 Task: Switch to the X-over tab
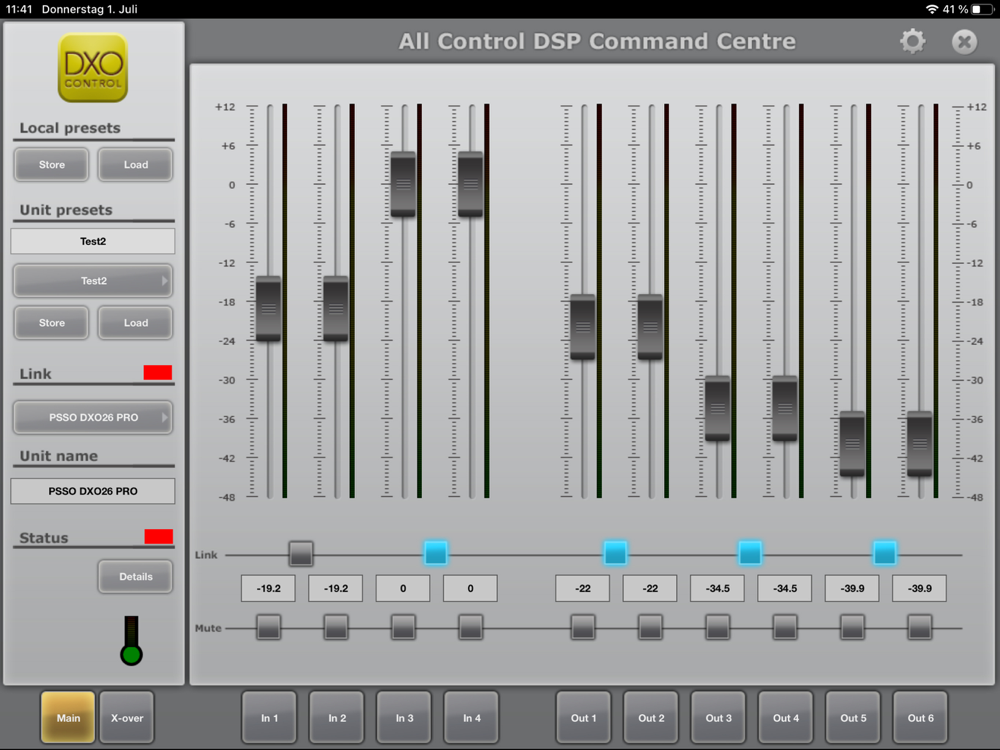click(127, 717)
